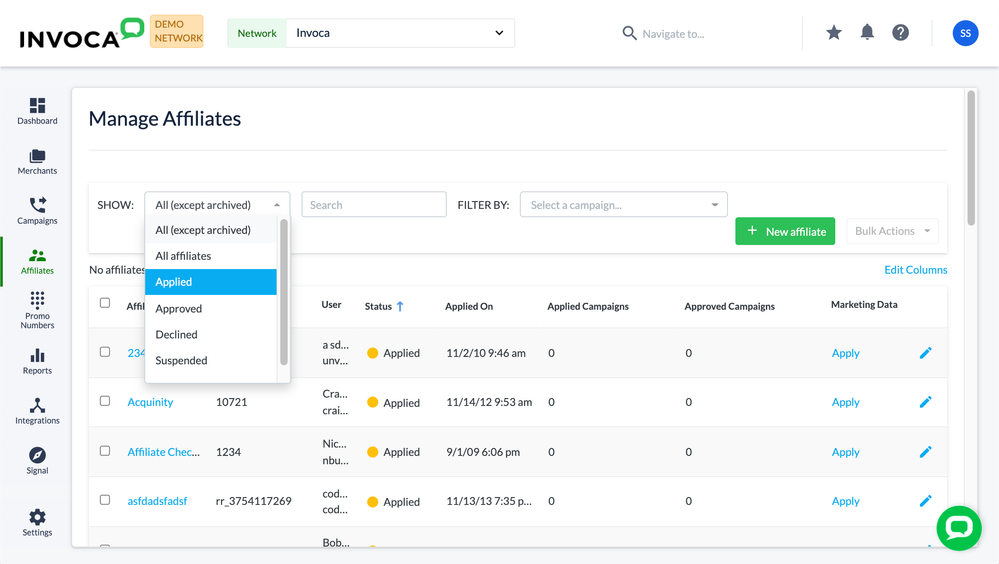The width and height of the screenshot is (999, 564).
Task: Click the affiliate Search input field
Action: [x=373, y=205]
